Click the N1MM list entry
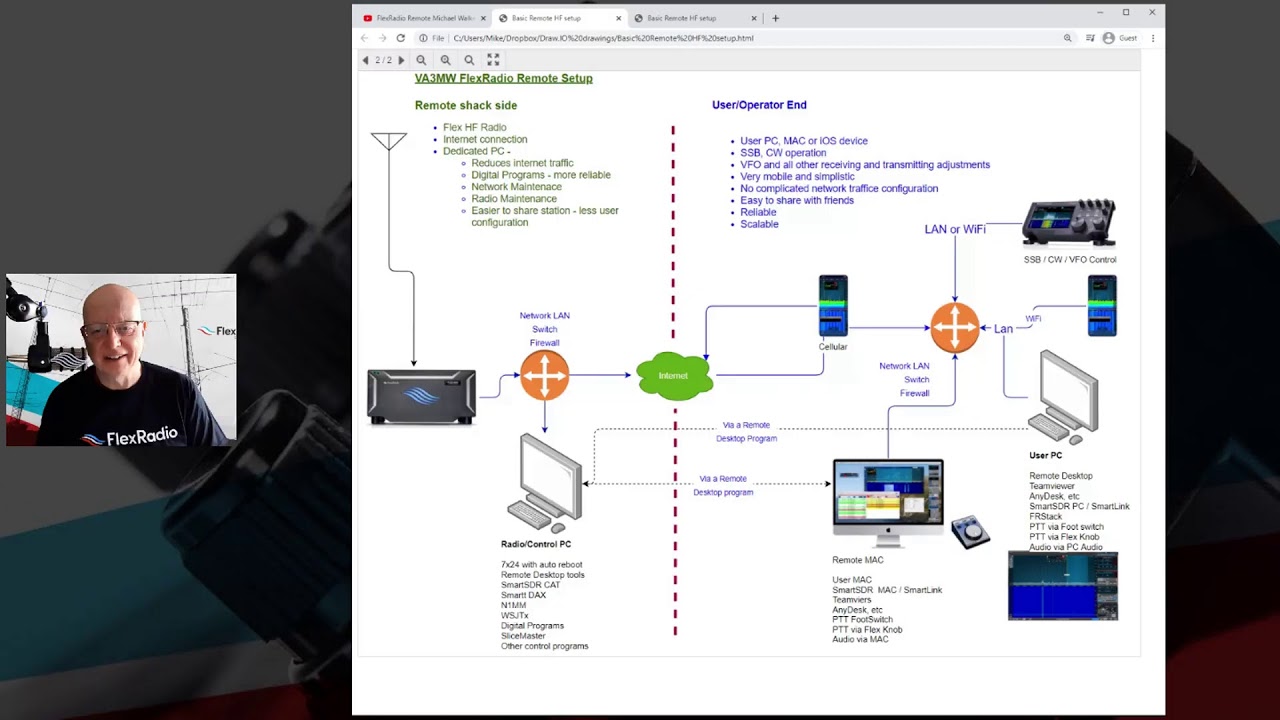Screen dimensions: 1280x720 coord(513,605)
